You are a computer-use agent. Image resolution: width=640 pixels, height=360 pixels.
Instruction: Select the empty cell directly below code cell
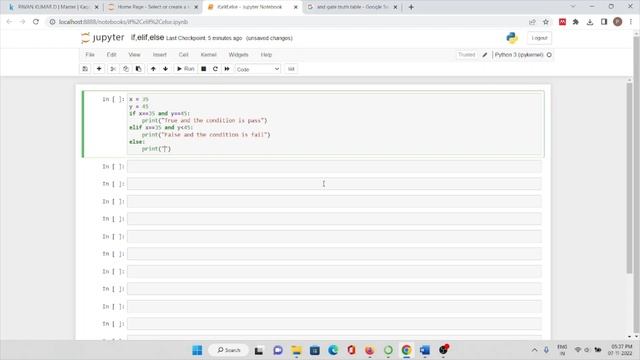coord(334,167)
